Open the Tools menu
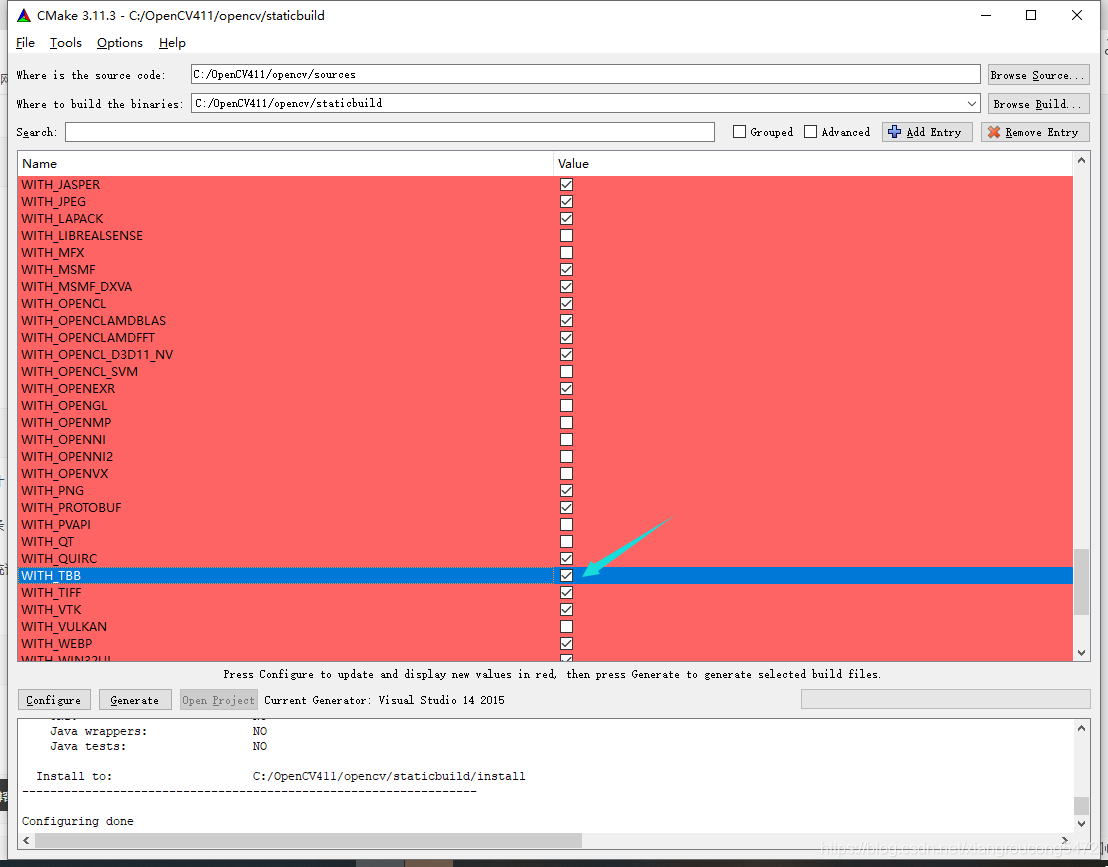This screenshot has height=867, width=1108. click(66, 43)
